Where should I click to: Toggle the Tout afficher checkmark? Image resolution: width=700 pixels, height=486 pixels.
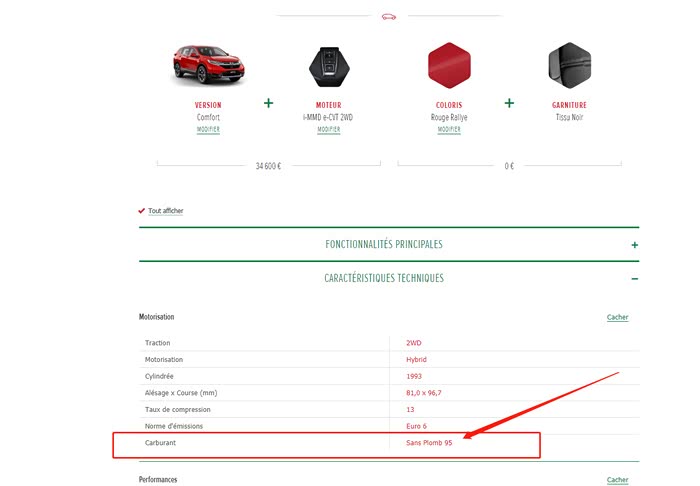point(142,211)
